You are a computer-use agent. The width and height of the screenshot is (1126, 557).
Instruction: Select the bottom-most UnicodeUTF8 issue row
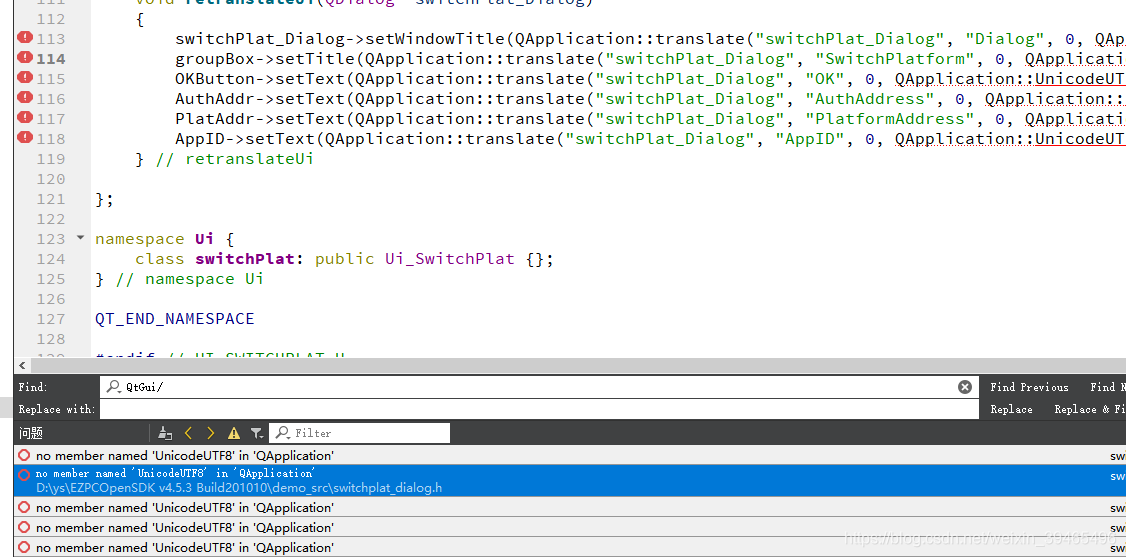click(x=570, y=548)
